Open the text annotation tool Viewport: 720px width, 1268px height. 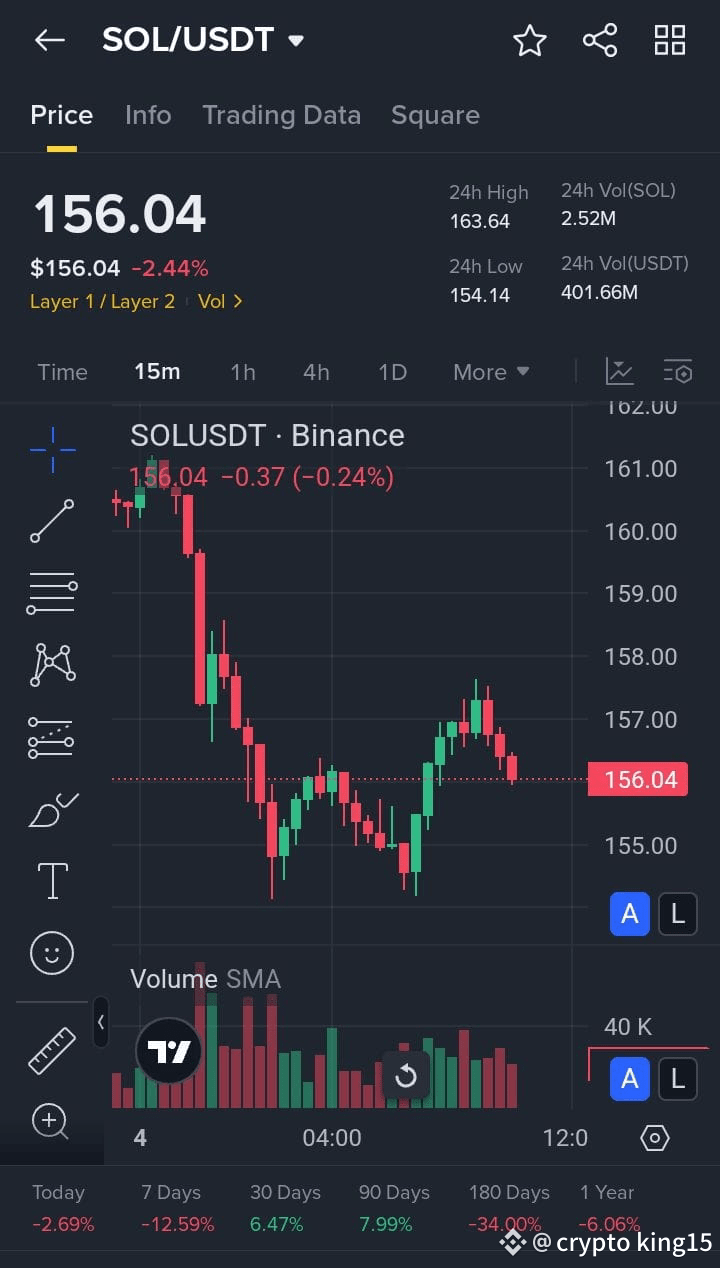(50, 880)
